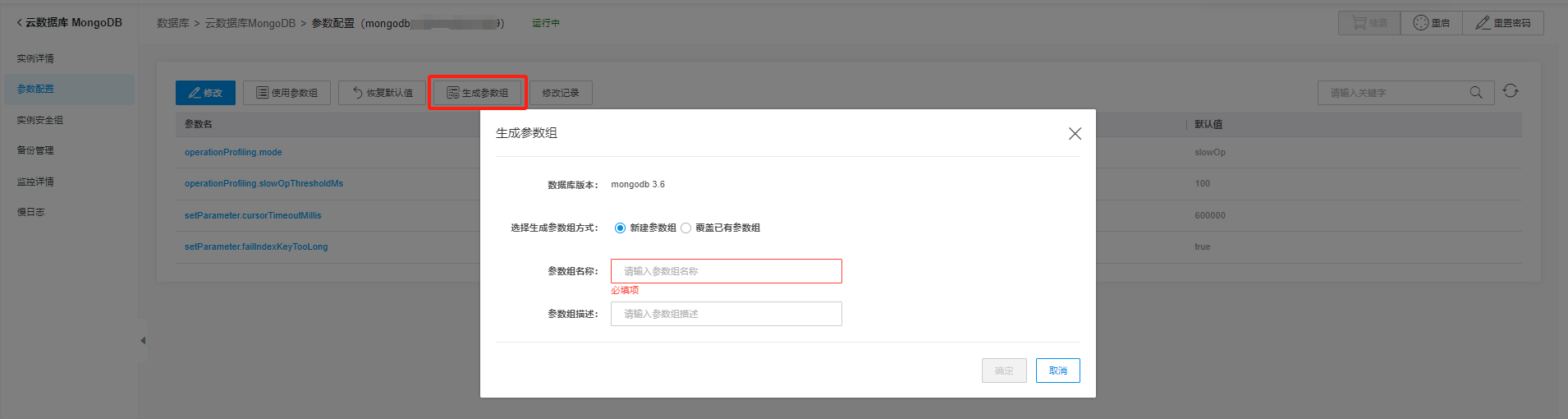Click the 重置密码 reset password button

pos(1502,23)
